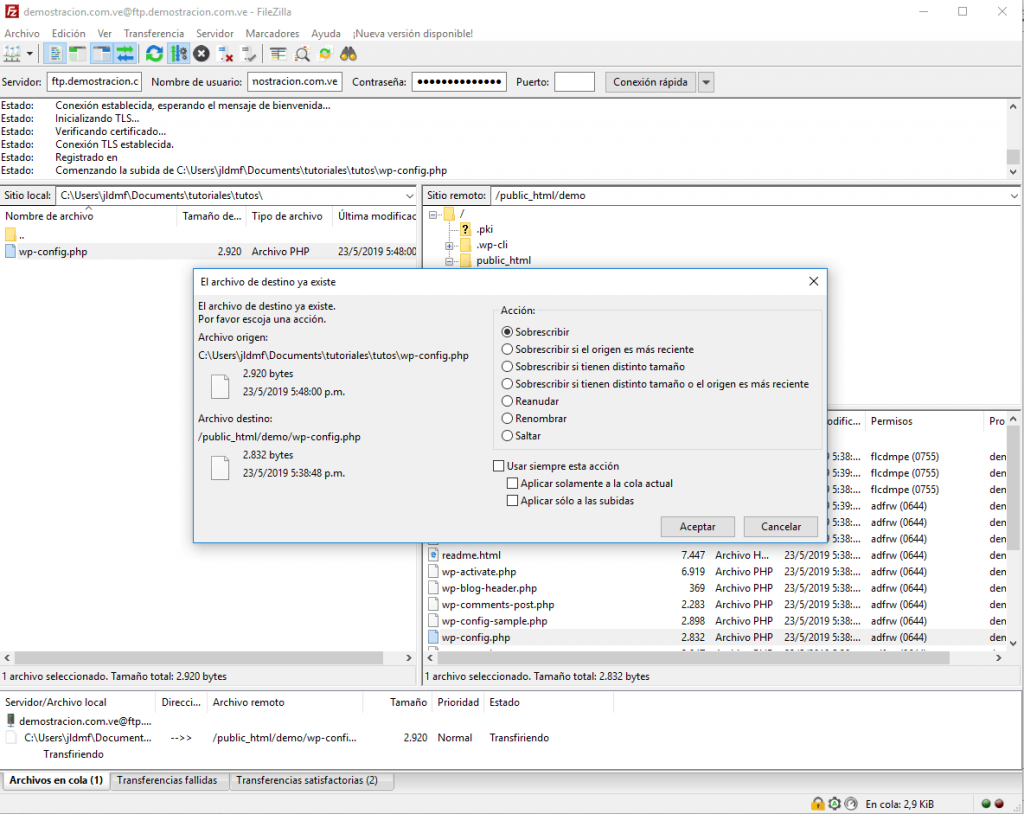The image size is (1024, 814).
Task: Click the Puerto input field
Action: pos(574,82)
